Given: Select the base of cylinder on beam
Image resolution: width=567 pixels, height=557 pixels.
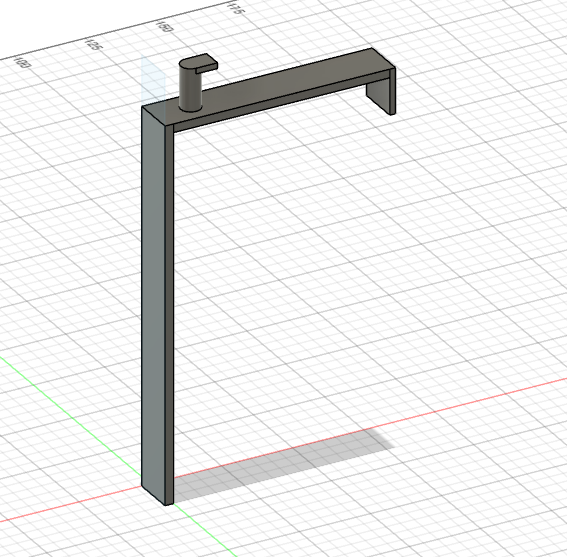Looking at the screenshot, I should [191, 107].
